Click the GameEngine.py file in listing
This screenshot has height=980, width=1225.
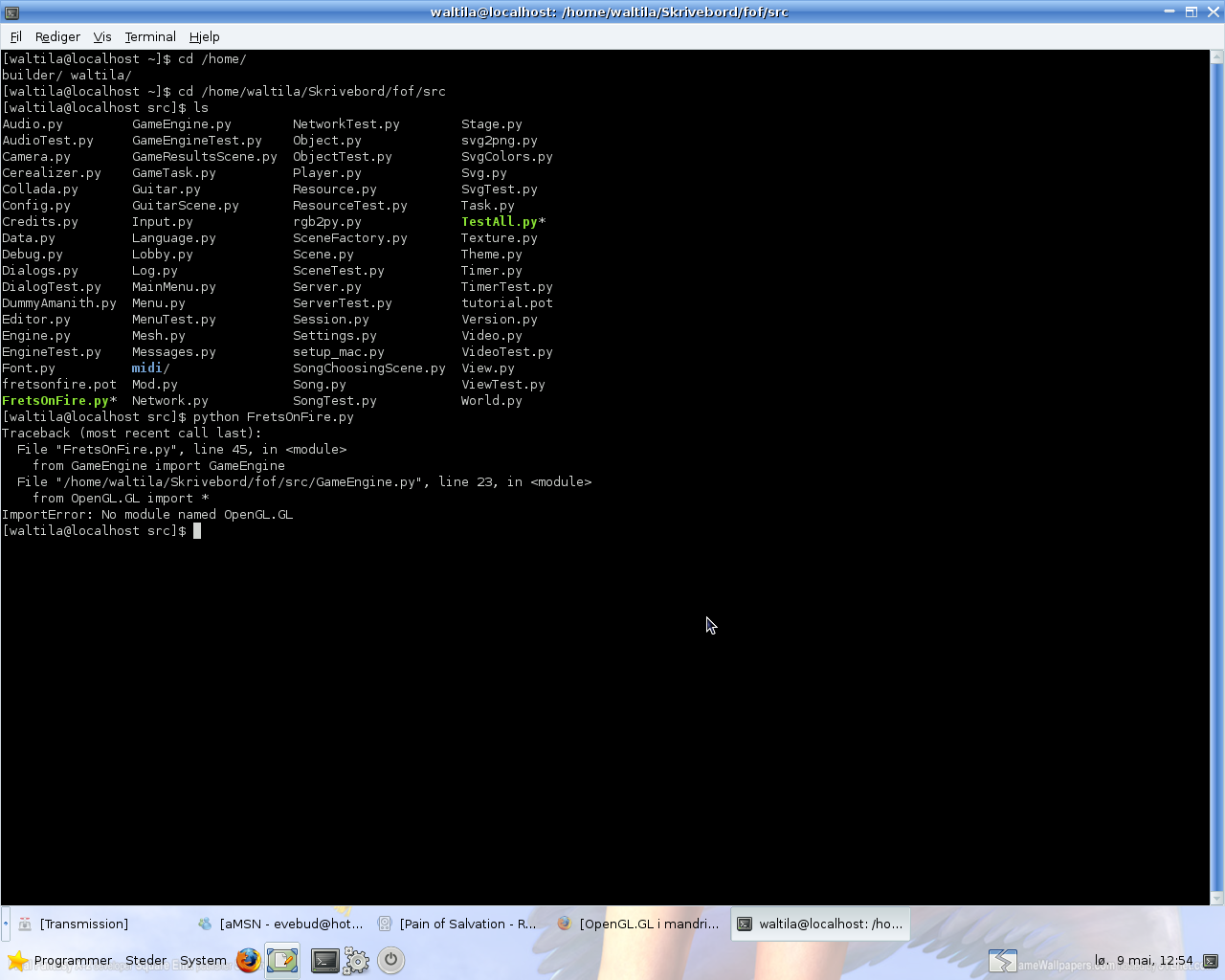tap(182, 124)
